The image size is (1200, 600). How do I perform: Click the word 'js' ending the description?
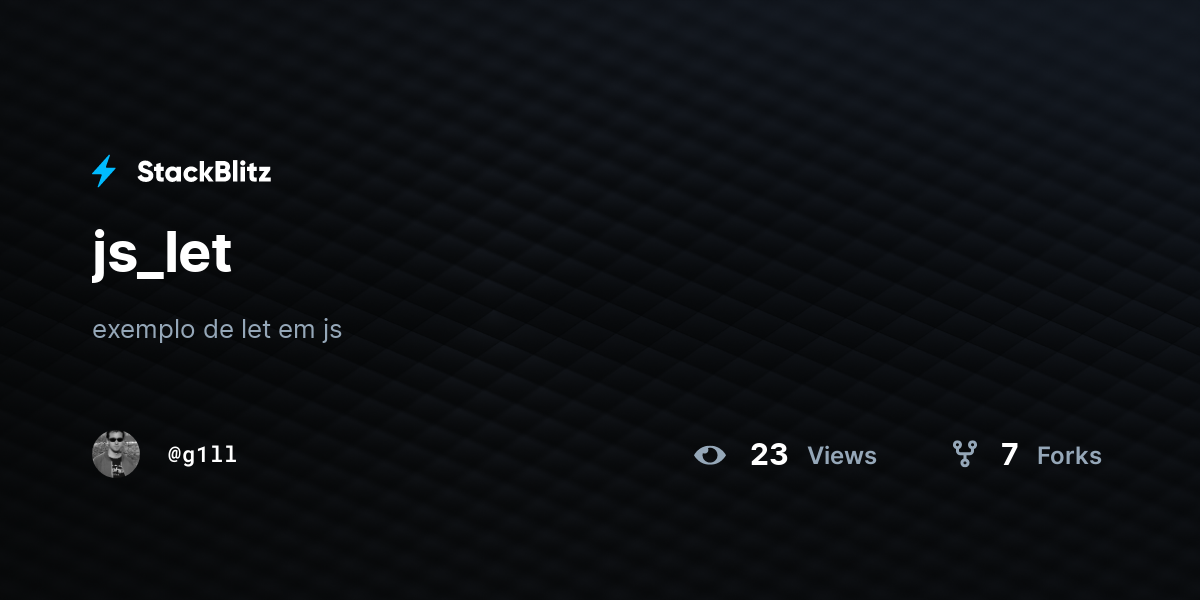(x=332, y=330)
